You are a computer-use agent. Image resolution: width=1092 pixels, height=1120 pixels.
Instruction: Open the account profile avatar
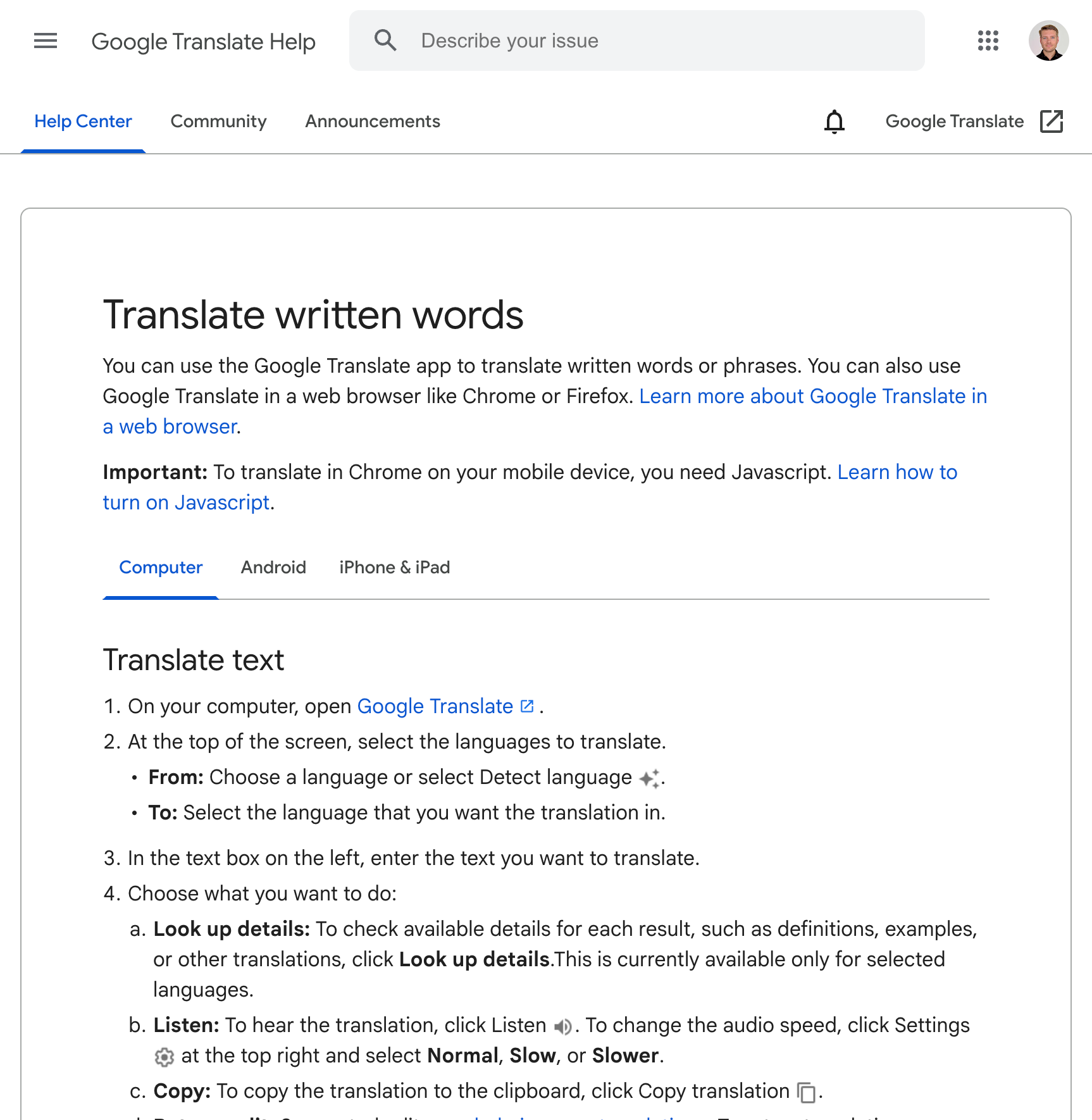pos(1048,41)
